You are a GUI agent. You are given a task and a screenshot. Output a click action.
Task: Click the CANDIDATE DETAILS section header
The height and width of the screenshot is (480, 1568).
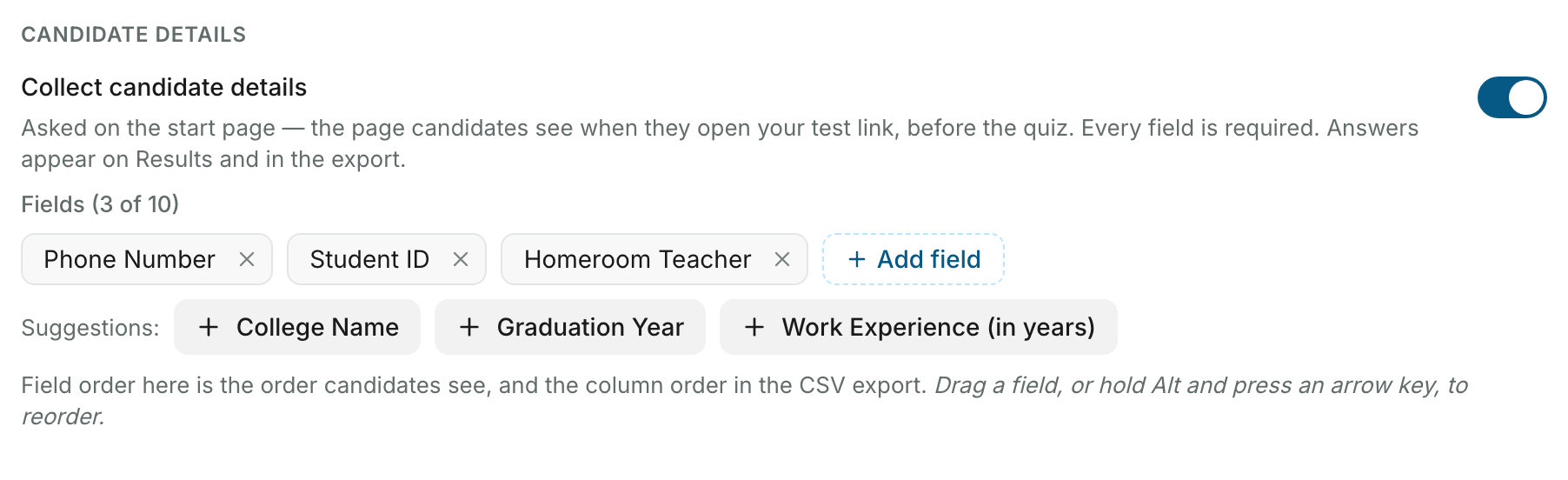(x=134, y=35)
